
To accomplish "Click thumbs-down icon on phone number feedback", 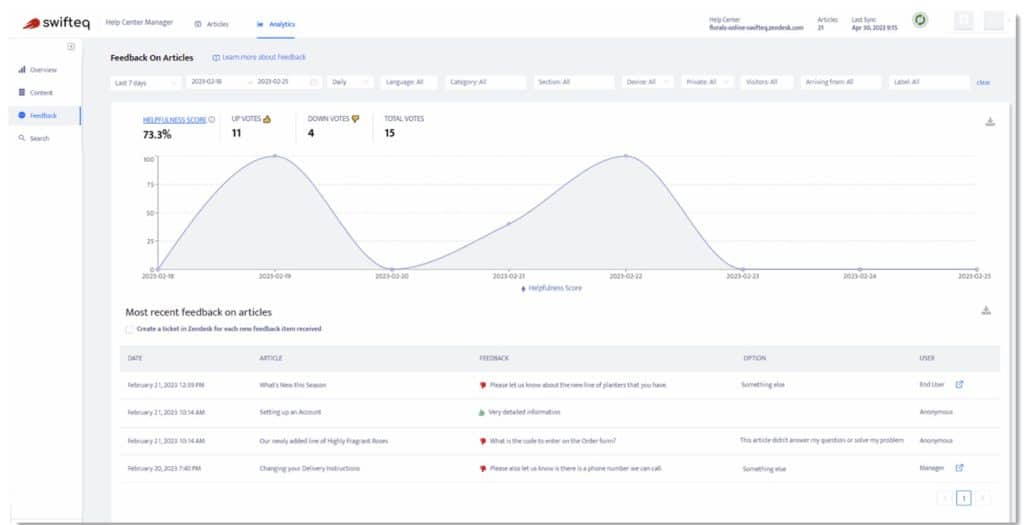I will (x=483, y=469).
